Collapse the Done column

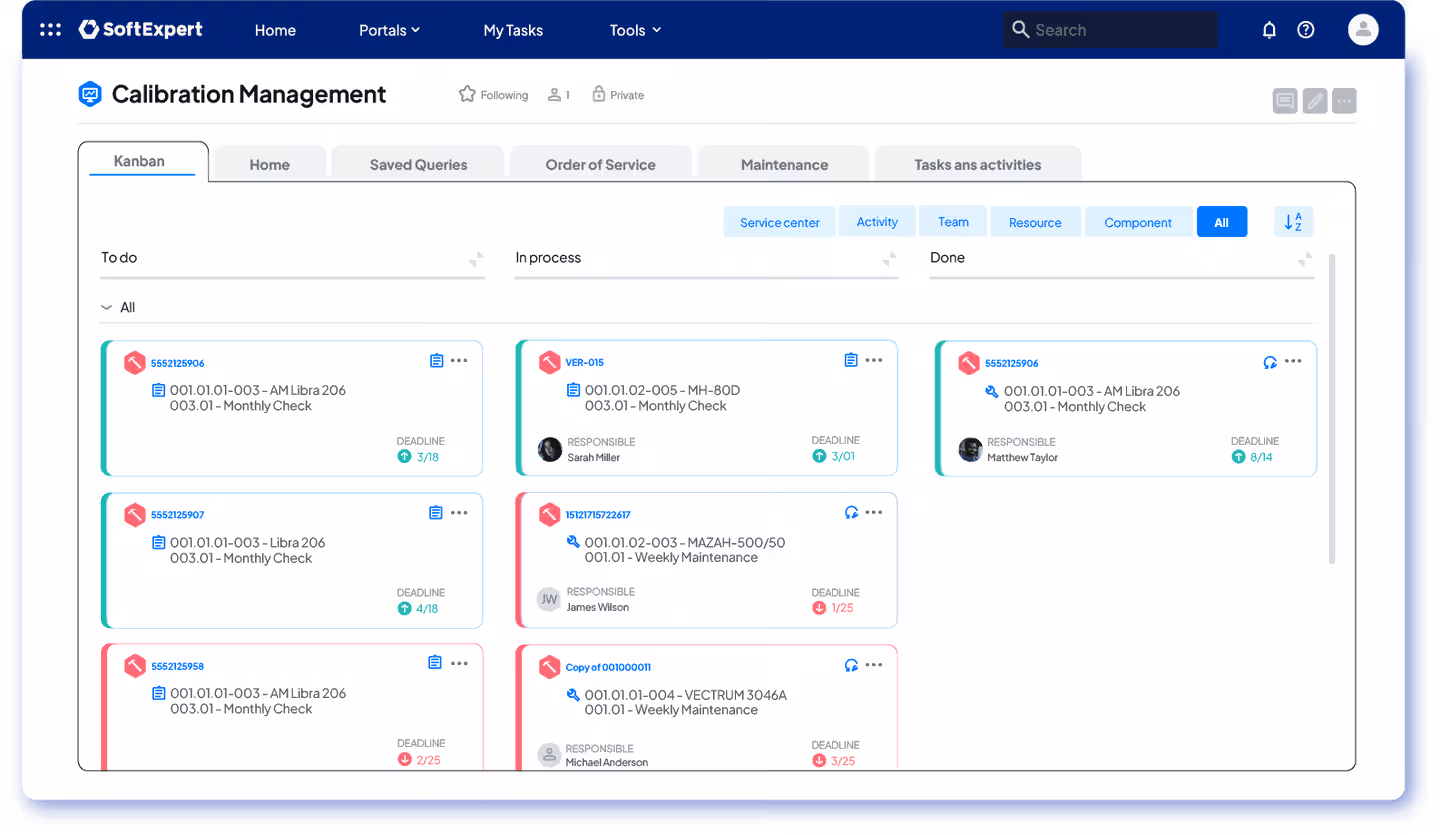coord(1305,259)
